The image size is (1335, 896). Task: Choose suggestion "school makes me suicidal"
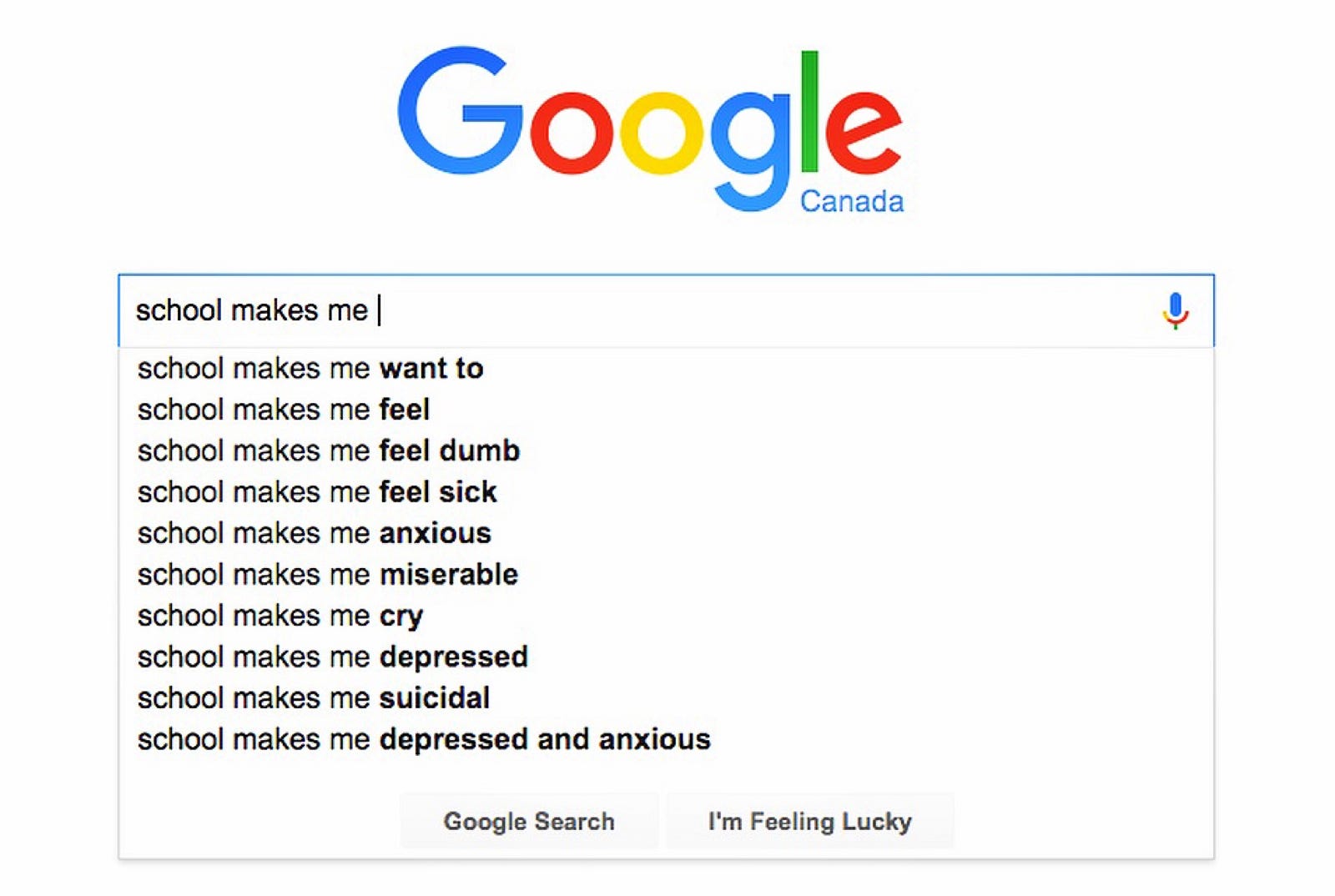point(314,698)
